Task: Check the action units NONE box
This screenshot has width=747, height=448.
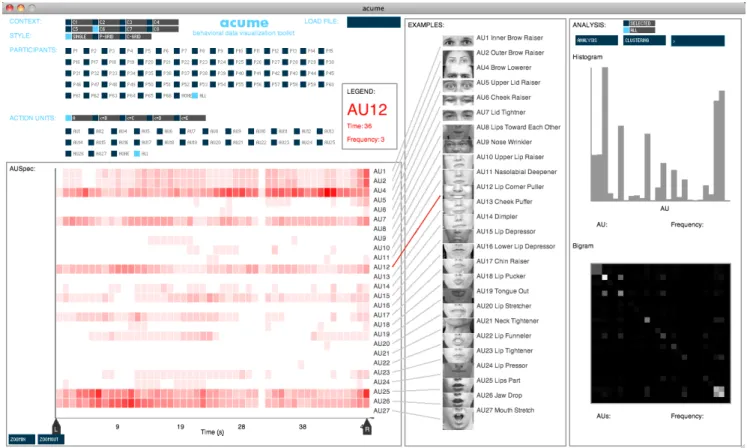Action: click(114, 153)
